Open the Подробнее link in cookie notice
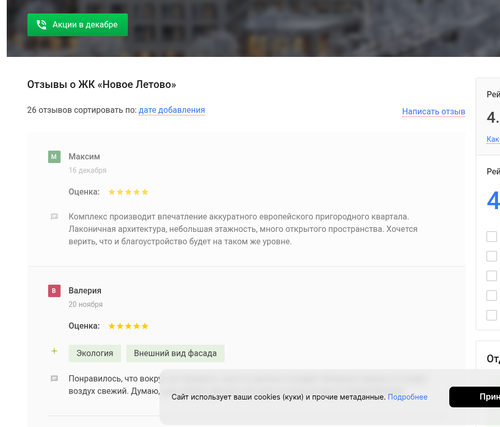 click(x=407, y=397)
